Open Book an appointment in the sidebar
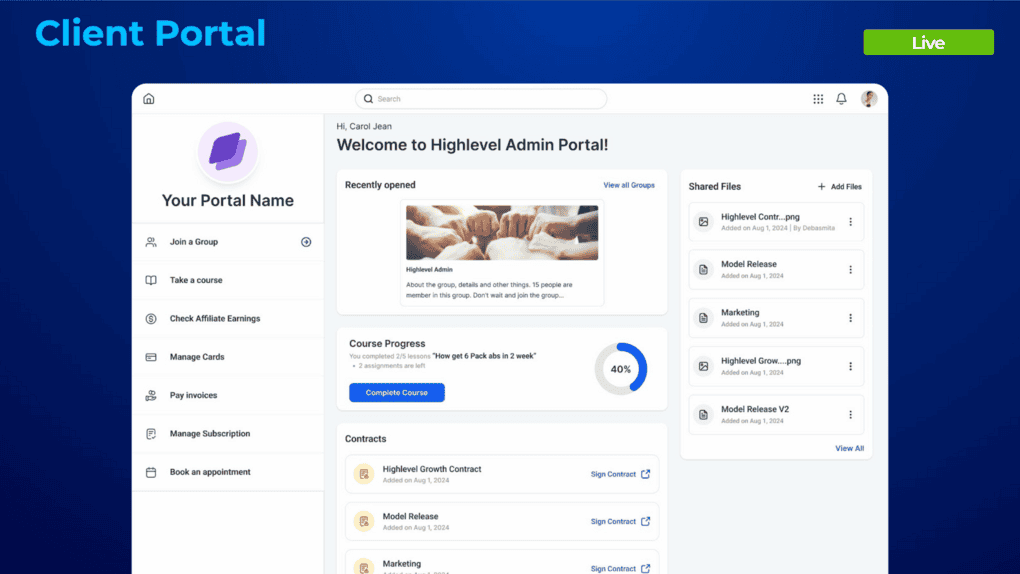 point(228,472)
